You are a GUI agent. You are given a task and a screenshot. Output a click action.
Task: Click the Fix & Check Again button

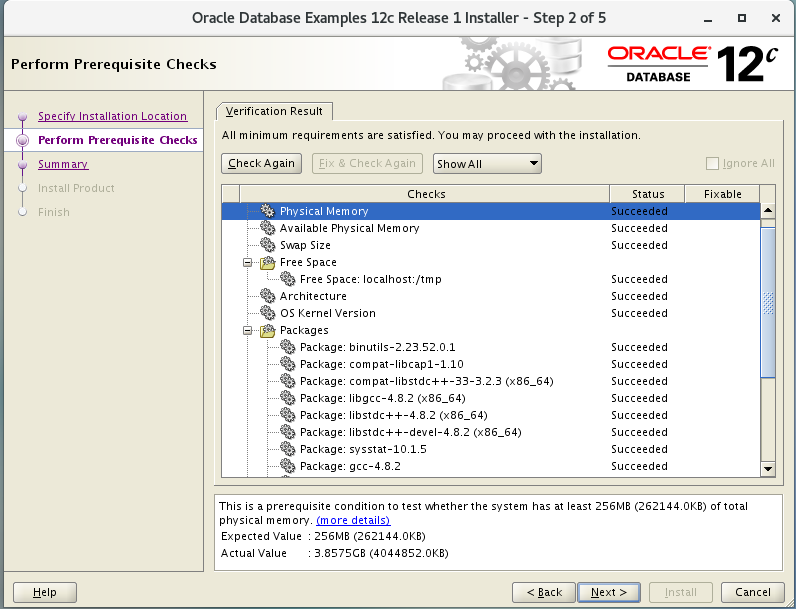(367, 163)
